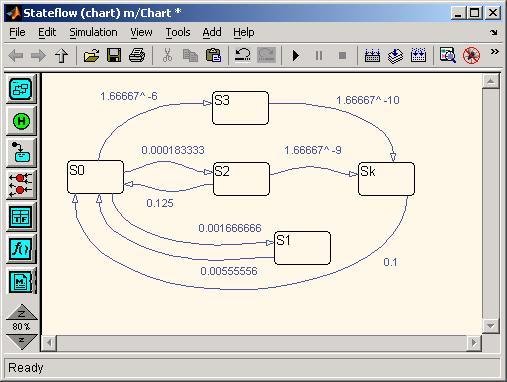Zoom out with the lower z triangle
The width and height of the screenshot is (507, 382).
click(22, 342)
